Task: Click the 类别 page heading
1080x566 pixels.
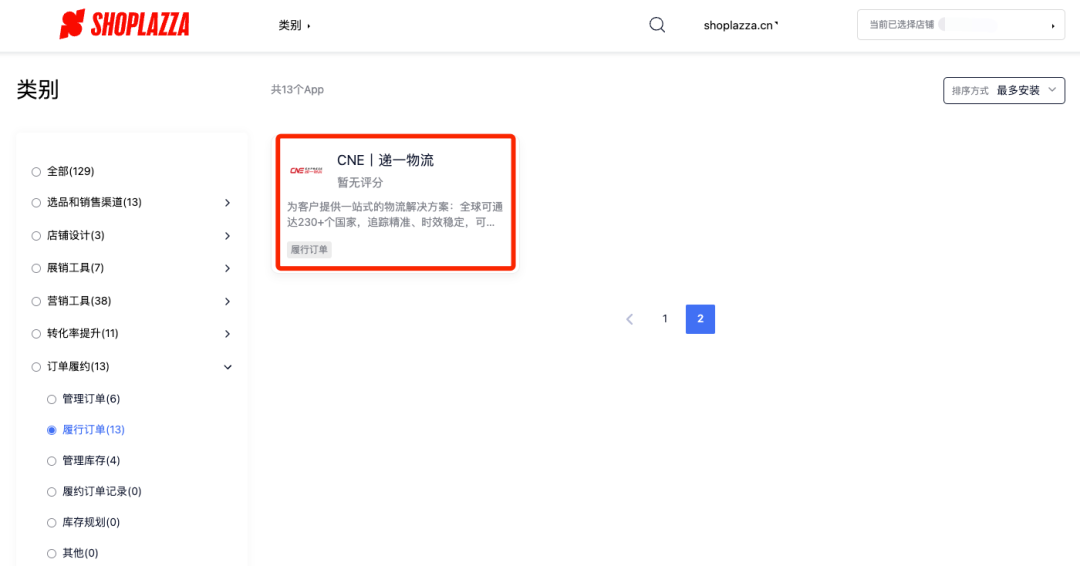Action: point(38,90)
